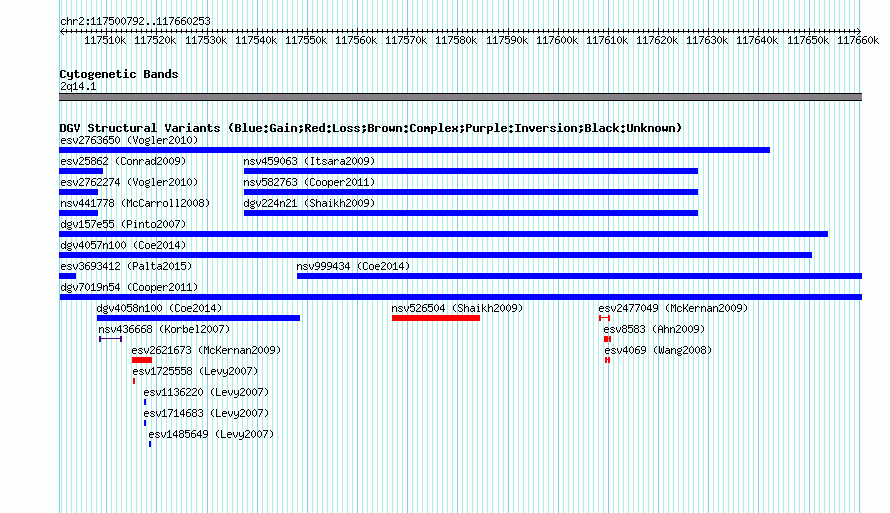Open the esv4069 (Wang2008) label
The image size is (890, 513).
(x=658, y=350)
